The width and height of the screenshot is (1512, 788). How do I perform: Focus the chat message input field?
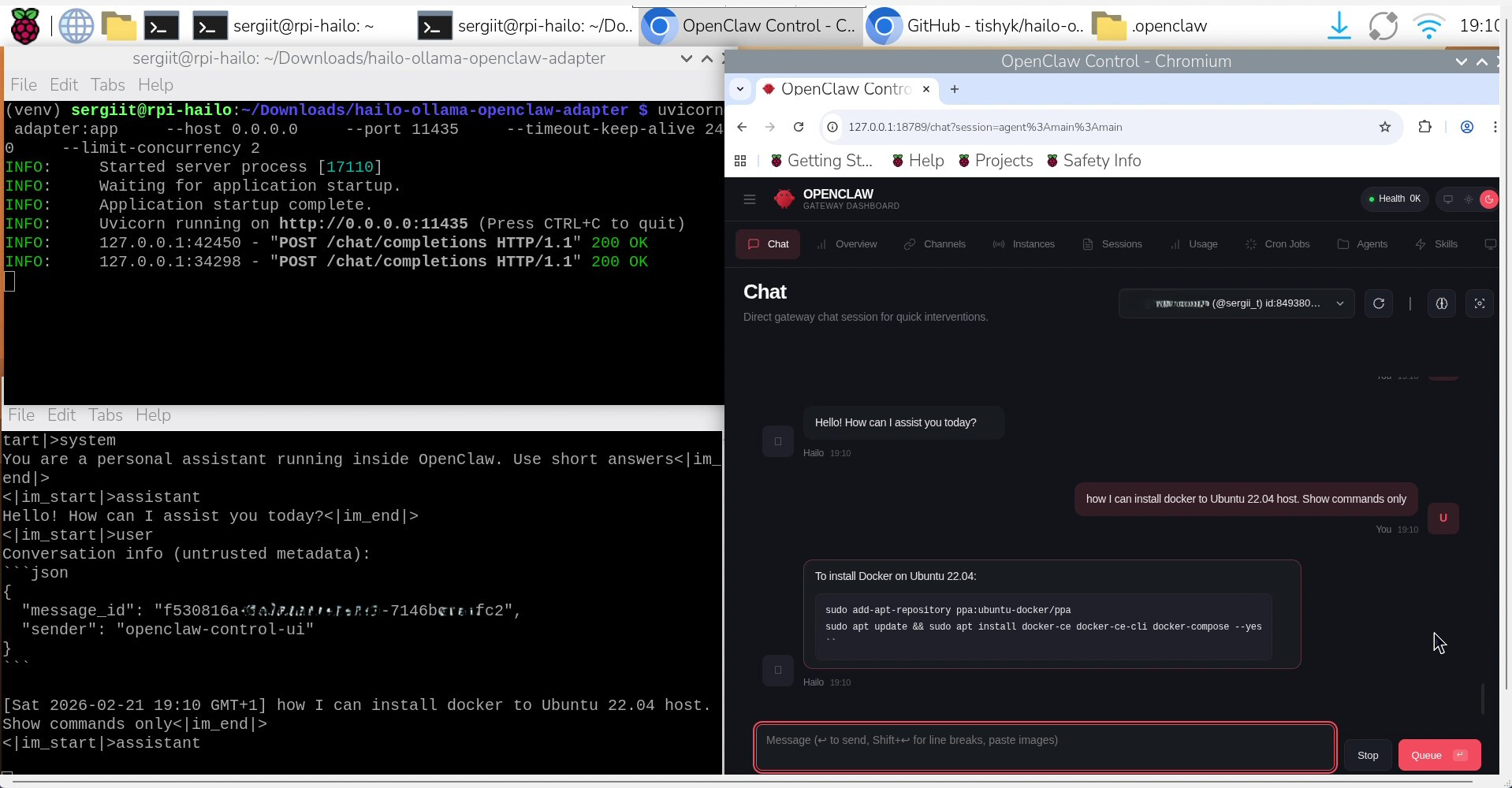click(1044, 747)
